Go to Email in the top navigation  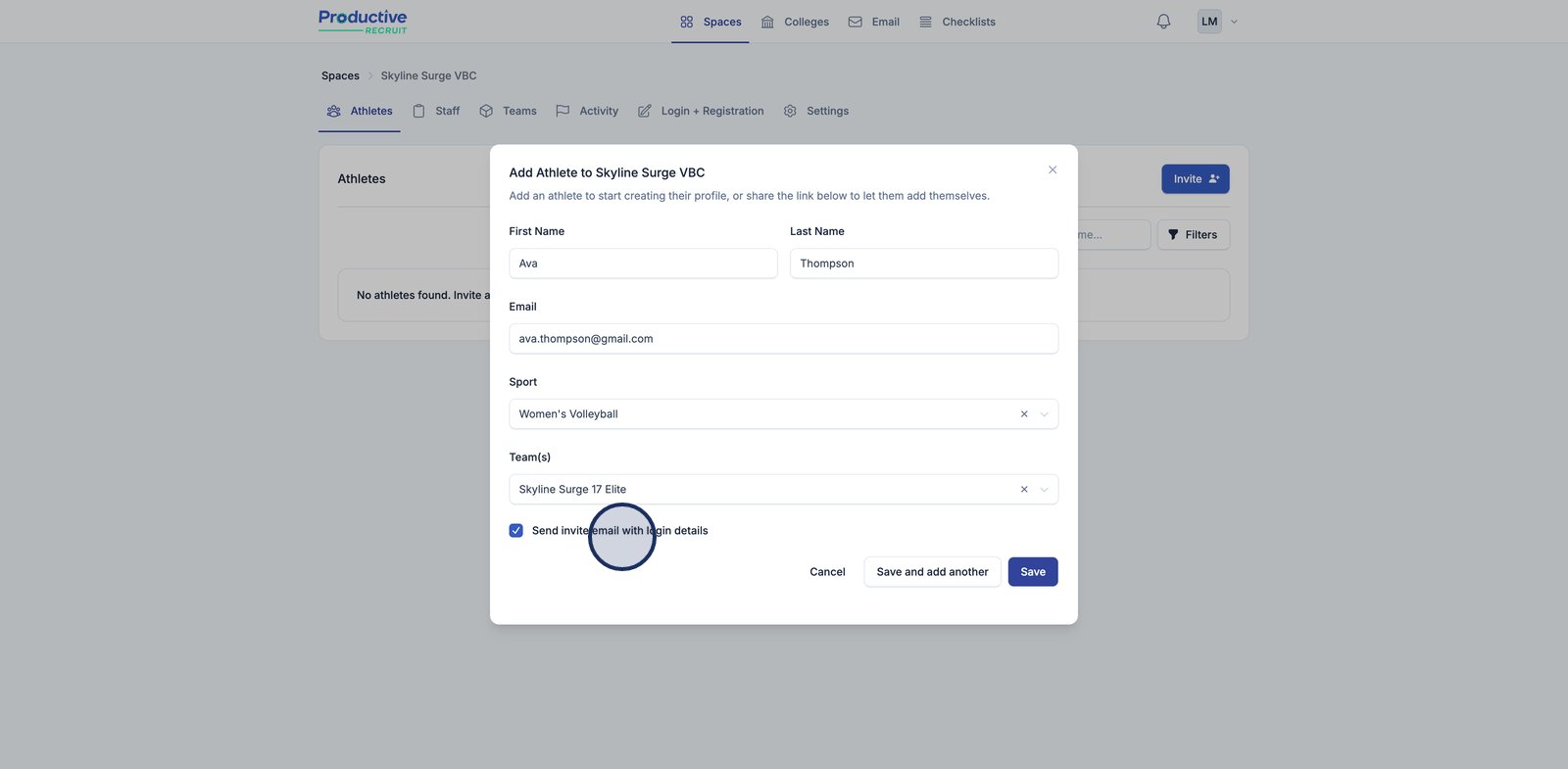coord(873,22)
